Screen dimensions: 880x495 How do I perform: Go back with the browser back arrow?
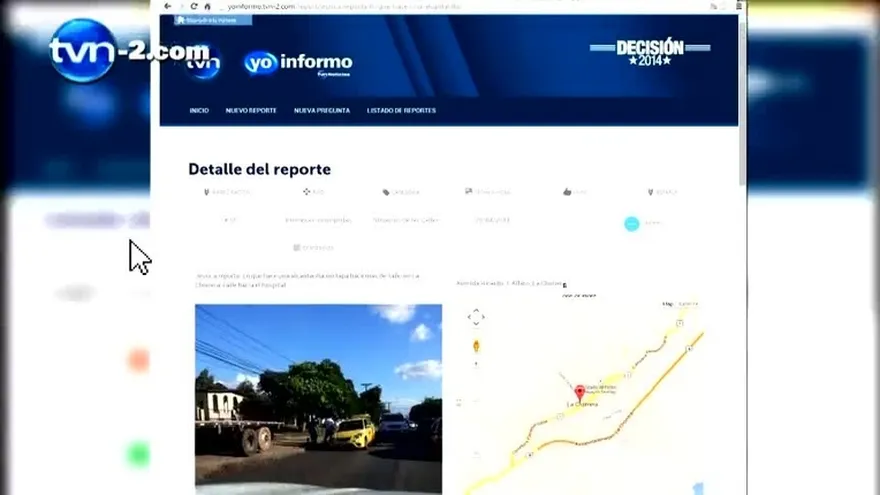tap(168, 6)
